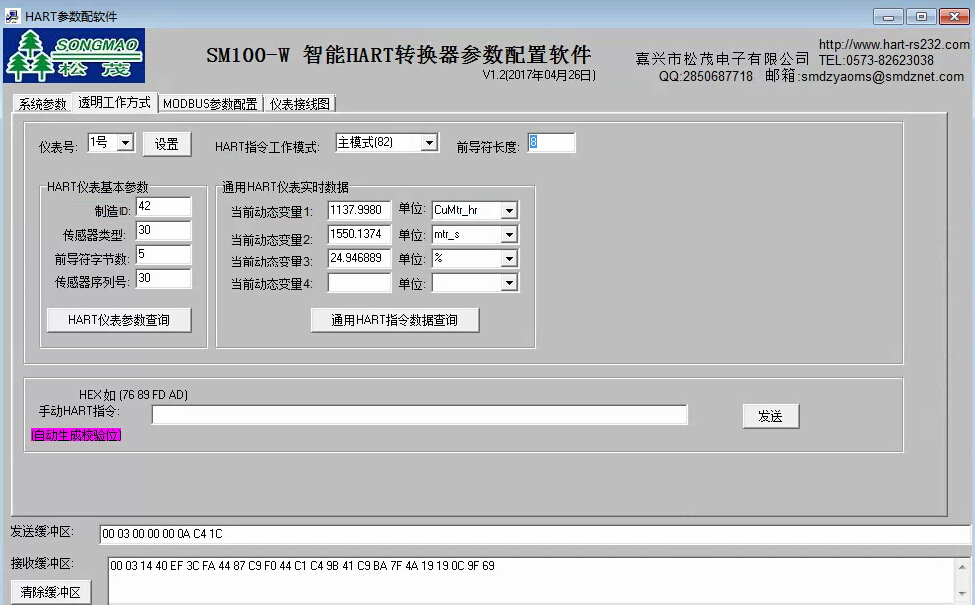The height and width of the screenshot is (605, 975).
Task: Click the receive buffer scrollbar up arrow
Action: point(962,567)
